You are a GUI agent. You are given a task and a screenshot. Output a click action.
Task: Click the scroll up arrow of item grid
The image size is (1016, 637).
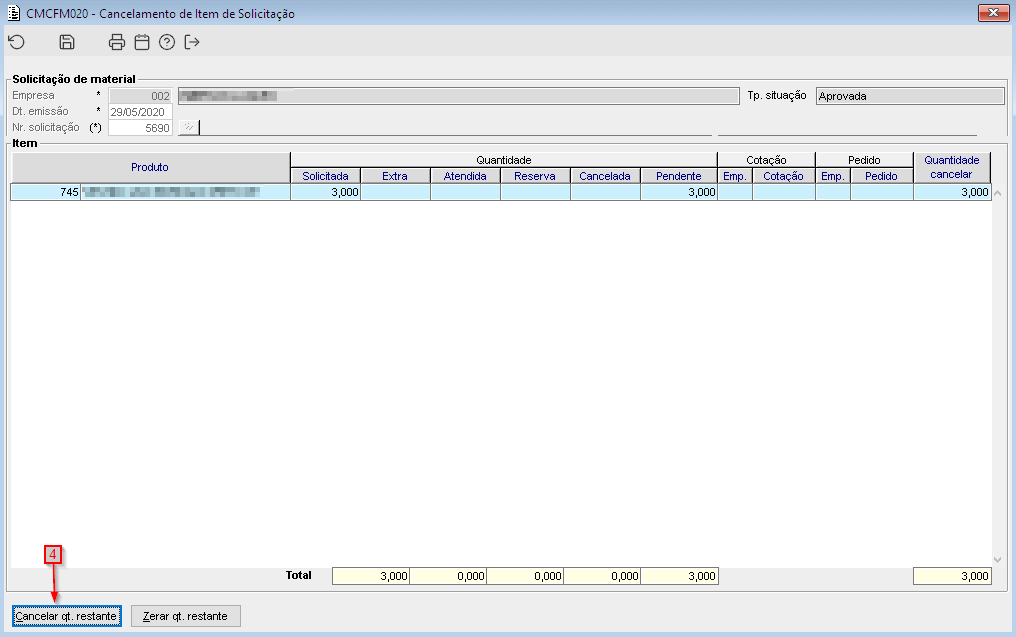coord(996,192)
